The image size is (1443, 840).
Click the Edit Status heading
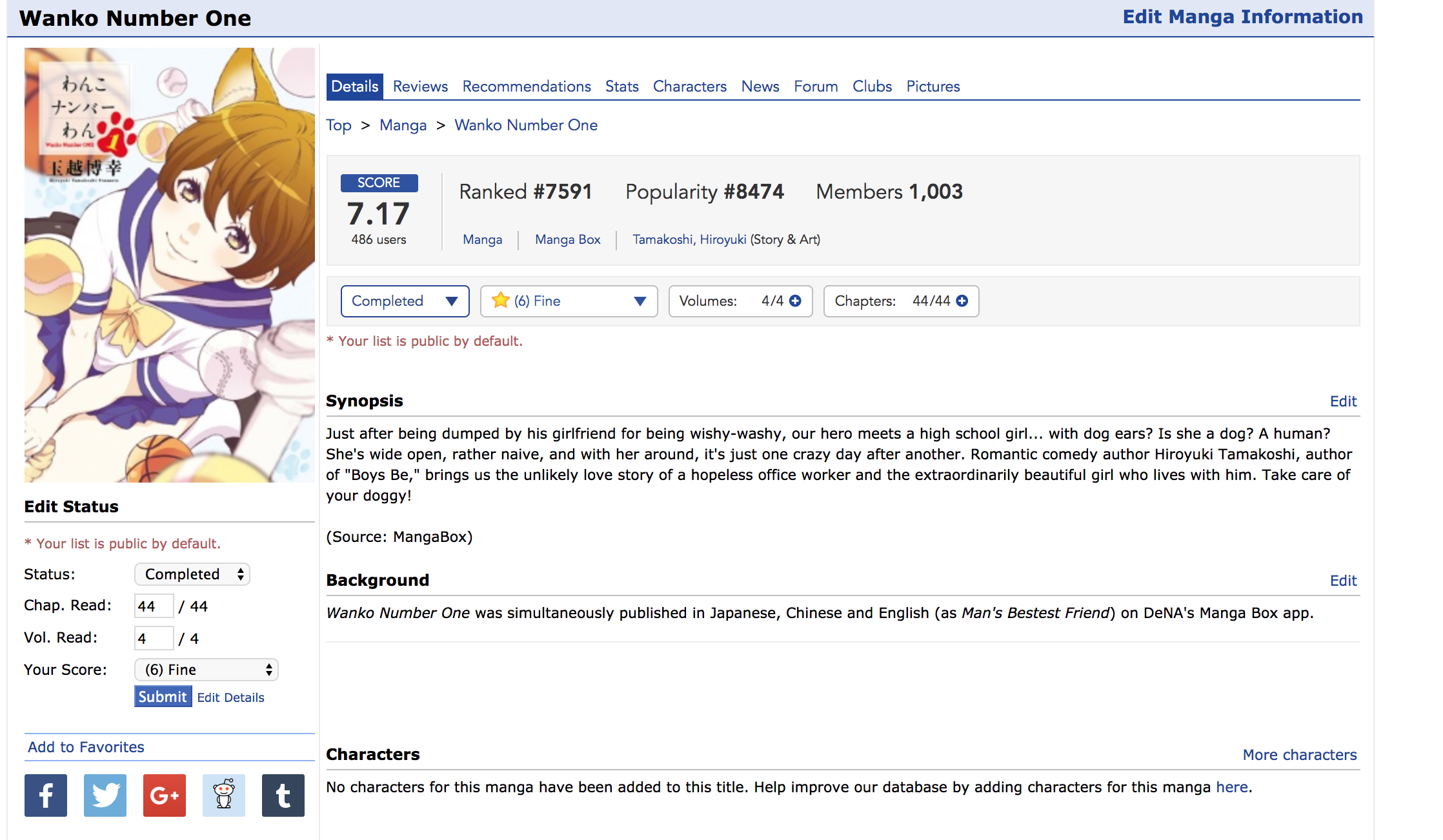pyautogui.click(x=72, y=506)
